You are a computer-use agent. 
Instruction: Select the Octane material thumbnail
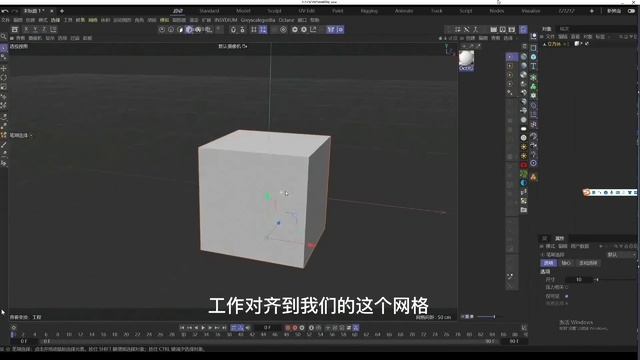466,60
